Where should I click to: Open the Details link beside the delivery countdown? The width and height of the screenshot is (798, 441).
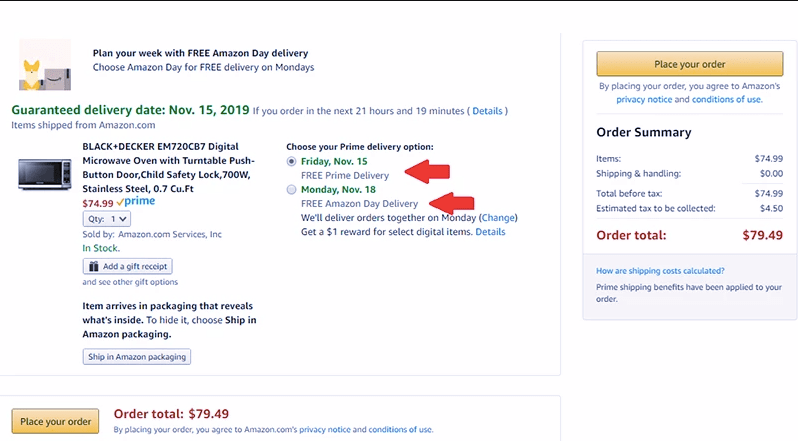[x=487, y=110]
